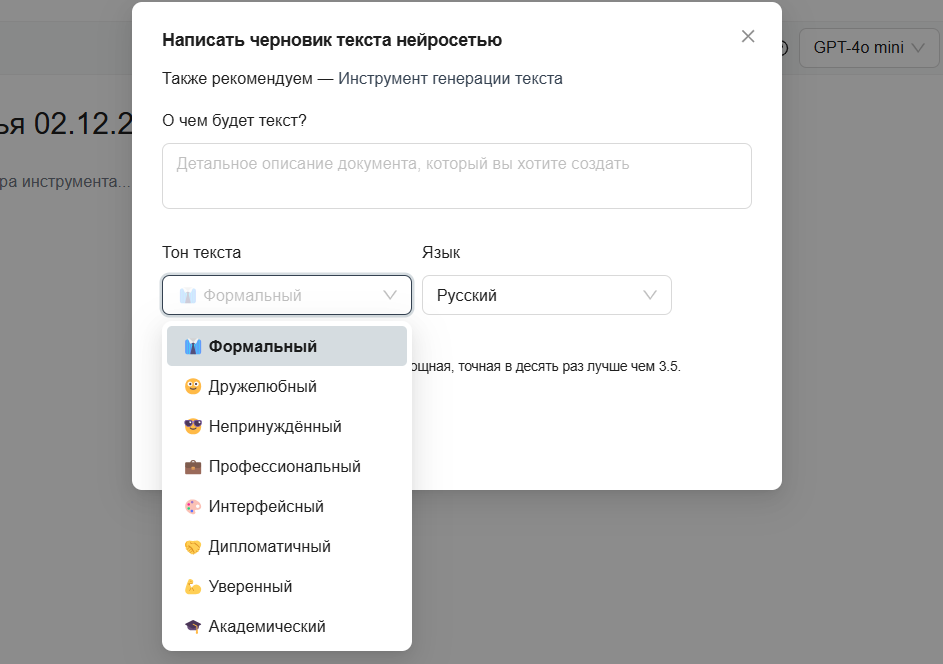
Task: Open the GPT-4o mini model selector
Action: point(868,47)
